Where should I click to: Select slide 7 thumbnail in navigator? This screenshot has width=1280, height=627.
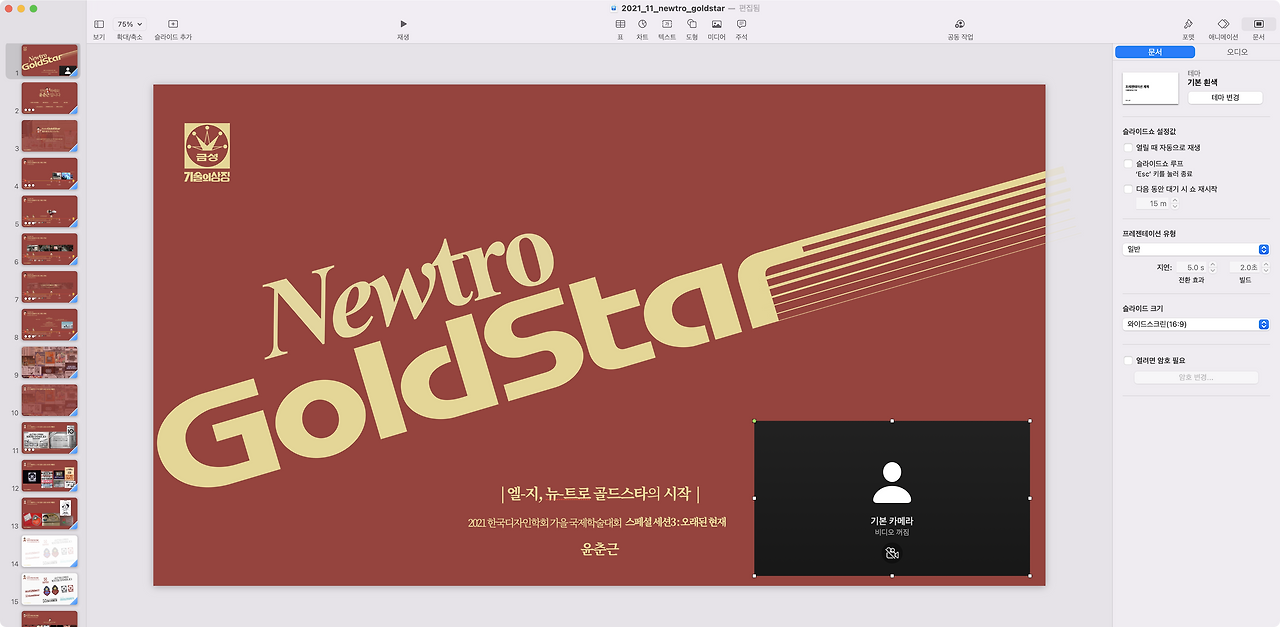click(x=49, y=287)
